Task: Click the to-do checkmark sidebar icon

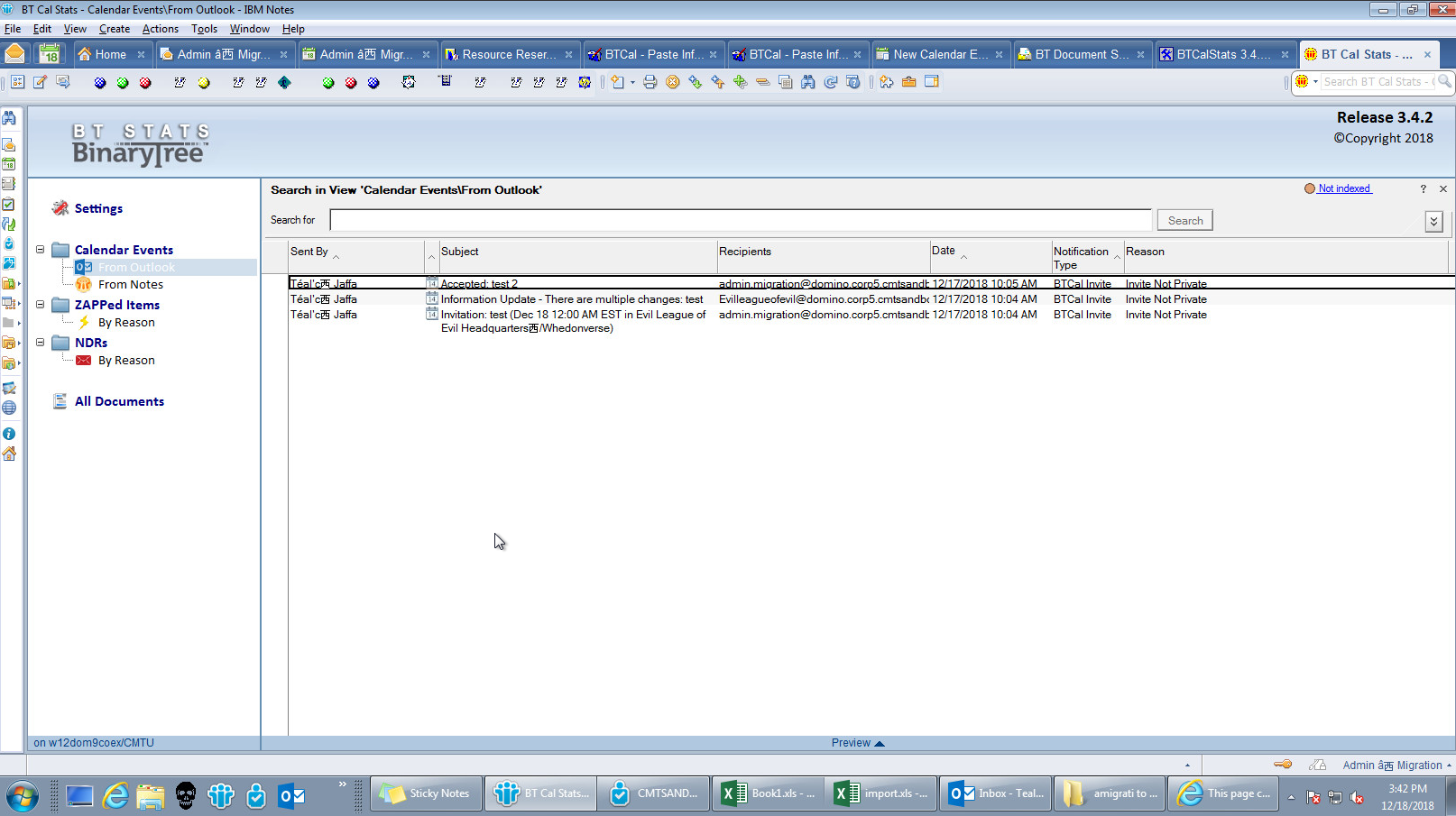Action: click(x=9, y=204)
